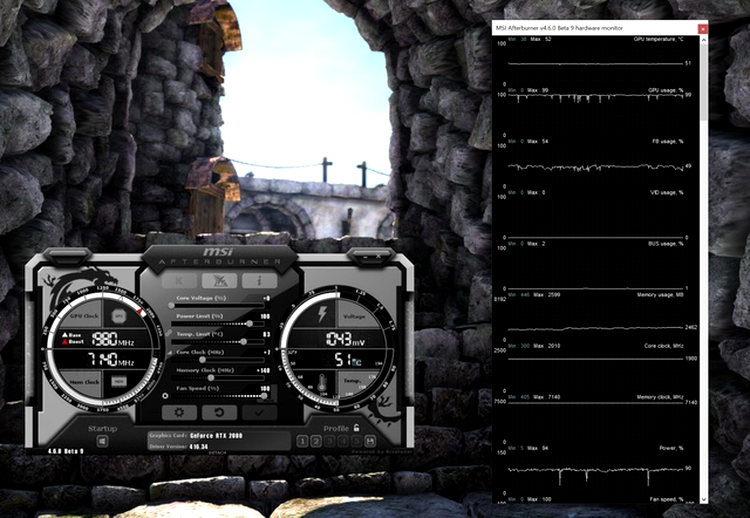This screenshot has width=750, height=518.
Task: Toggle the Windows startup icon
Action: [102, 441]
